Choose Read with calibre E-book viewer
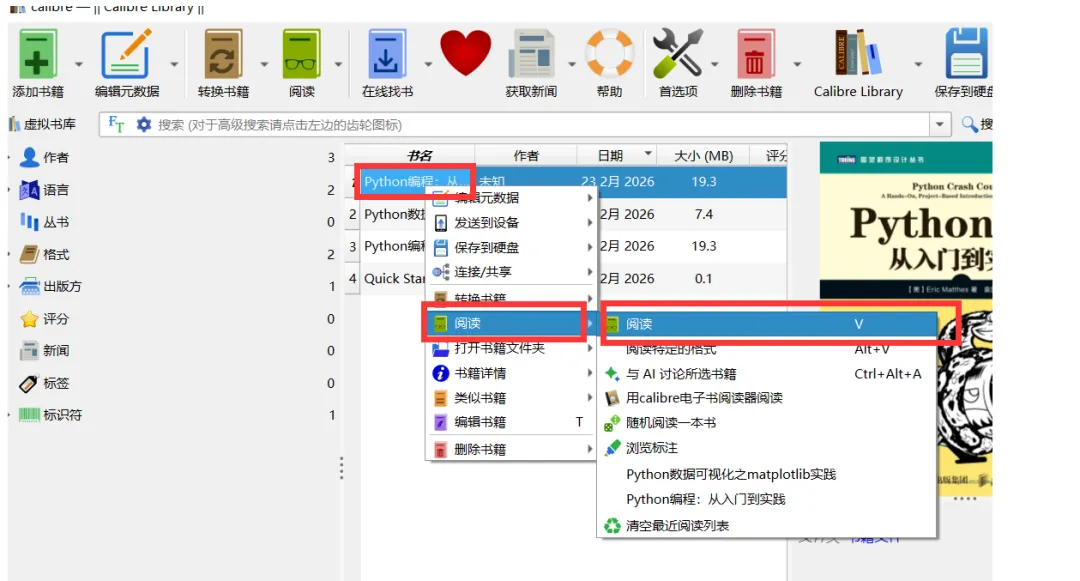Screen dimensions: 1080x581 coord(767,398)
